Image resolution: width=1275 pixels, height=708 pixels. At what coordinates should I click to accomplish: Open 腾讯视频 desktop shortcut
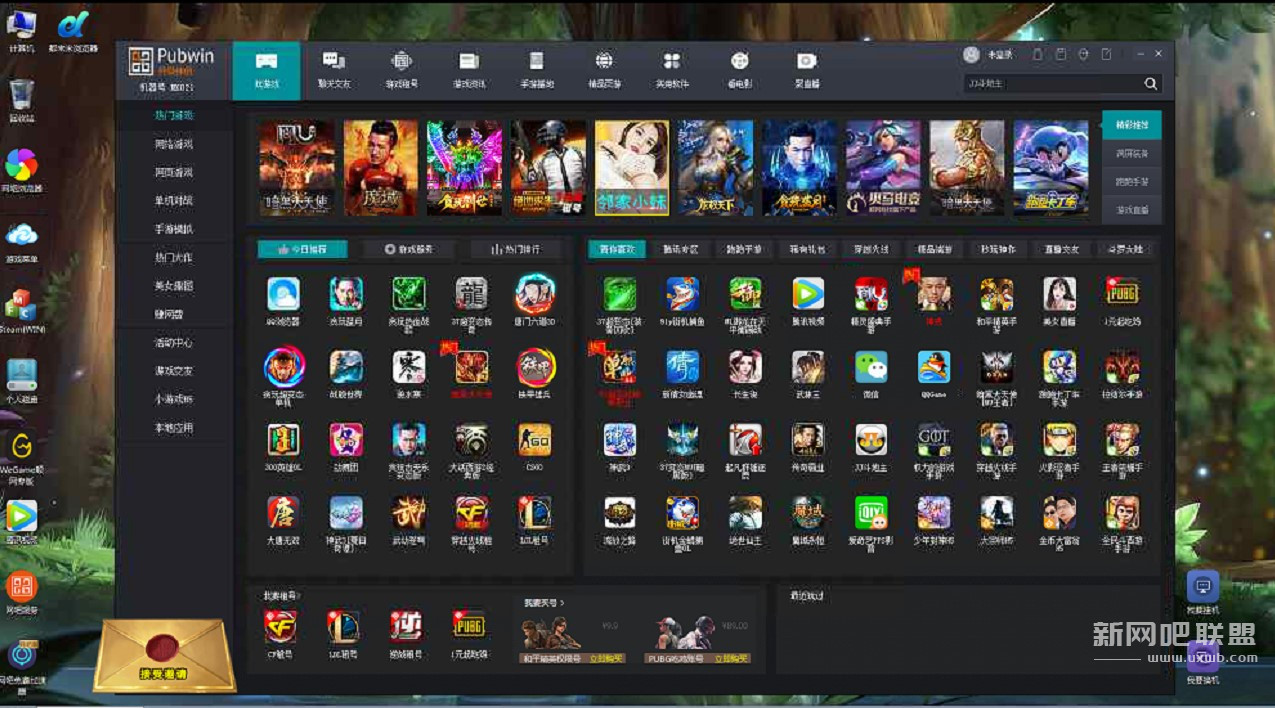point(21,516)
